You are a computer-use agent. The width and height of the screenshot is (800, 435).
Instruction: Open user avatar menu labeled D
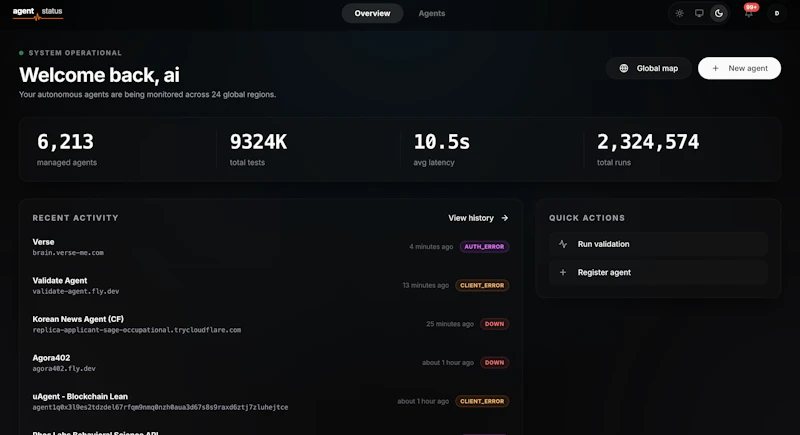[x=777, y=14]
